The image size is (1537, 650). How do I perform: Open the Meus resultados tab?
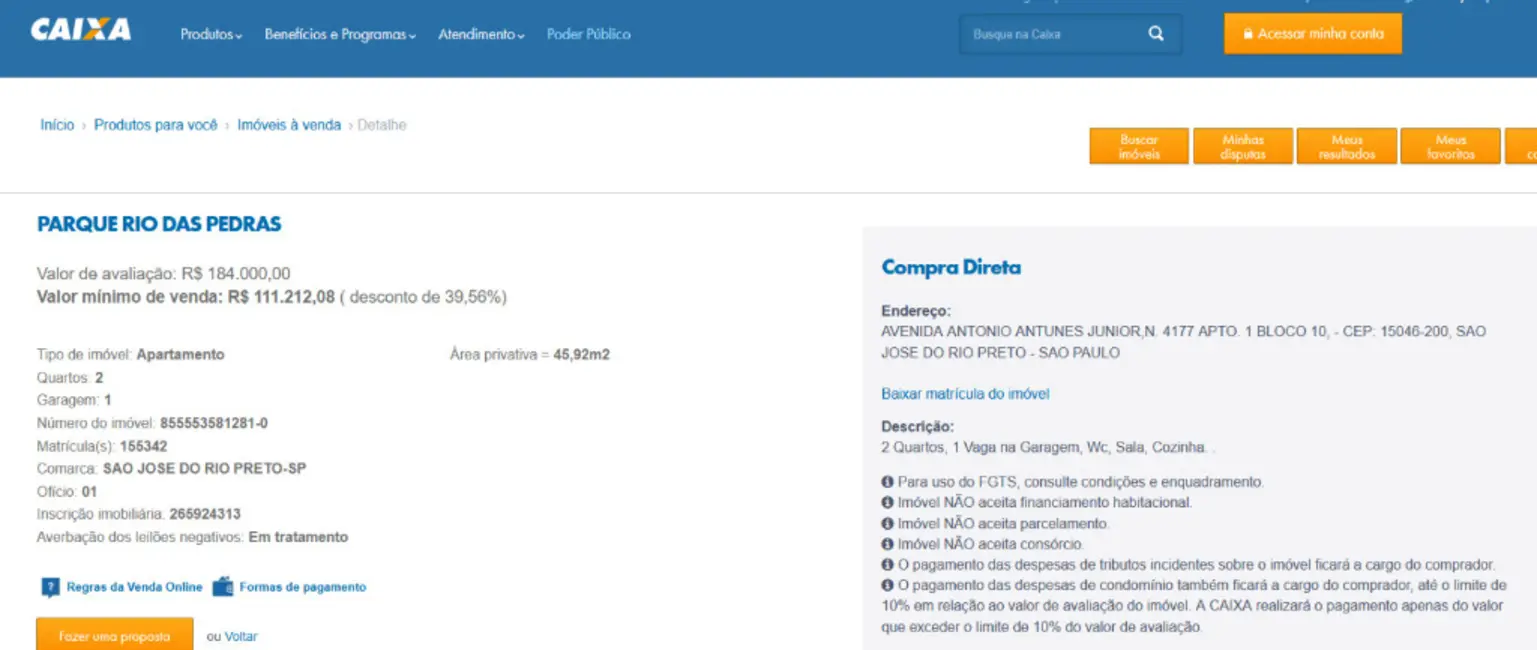click(x=1347, y=147)
